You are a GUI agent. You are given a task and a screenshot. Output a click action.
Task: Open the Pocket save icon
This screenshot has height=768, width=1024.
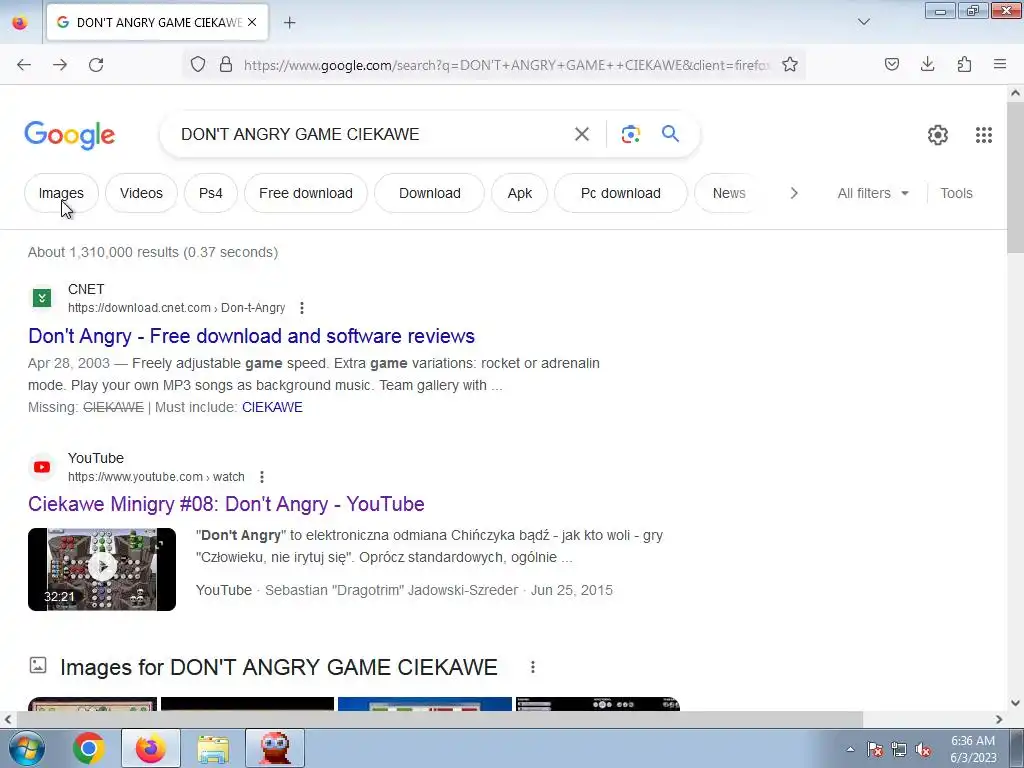pos(892,64)
